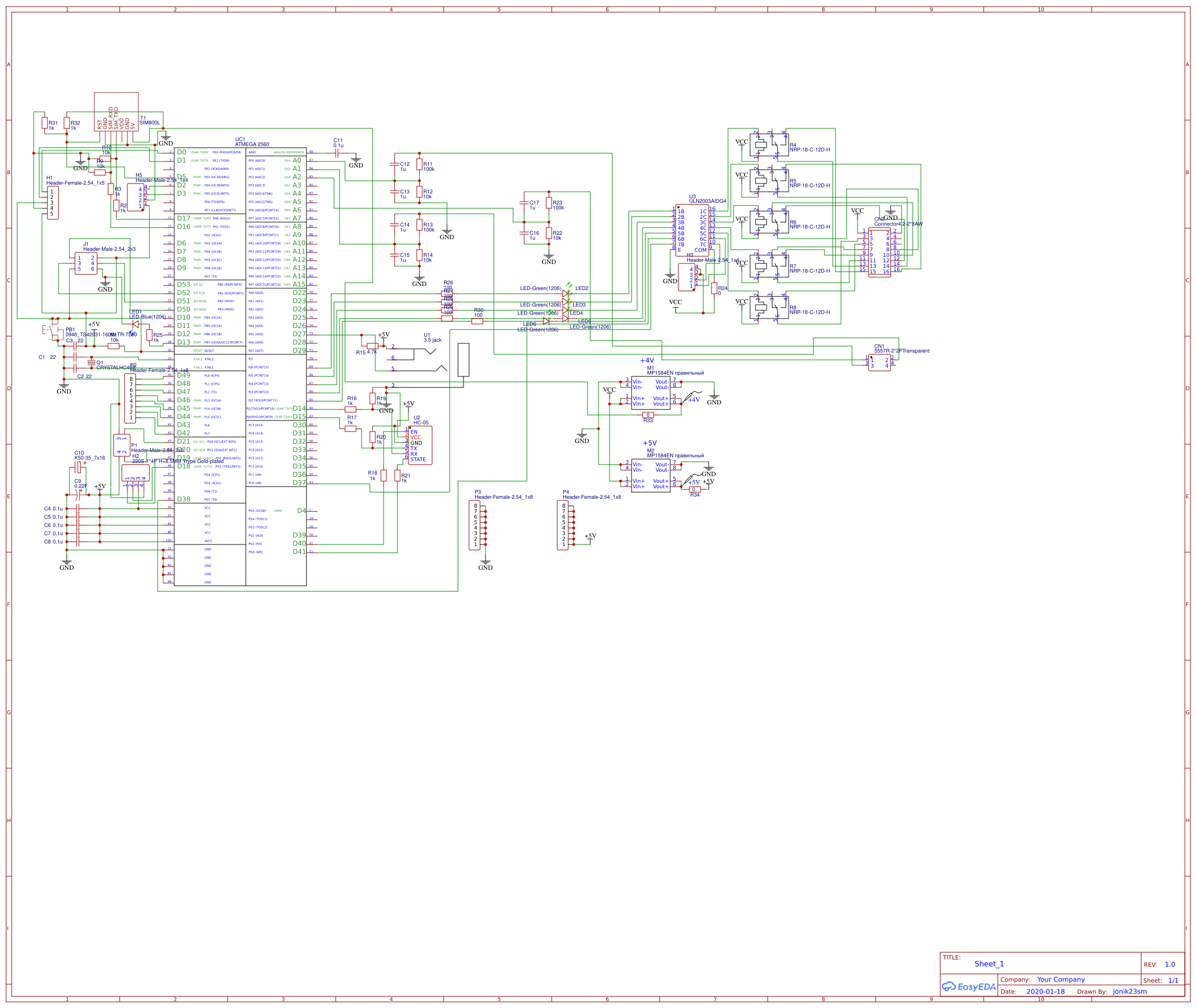Select the LED2 green LED symbol
The image size is (1197, 1008).
point(565,293)
